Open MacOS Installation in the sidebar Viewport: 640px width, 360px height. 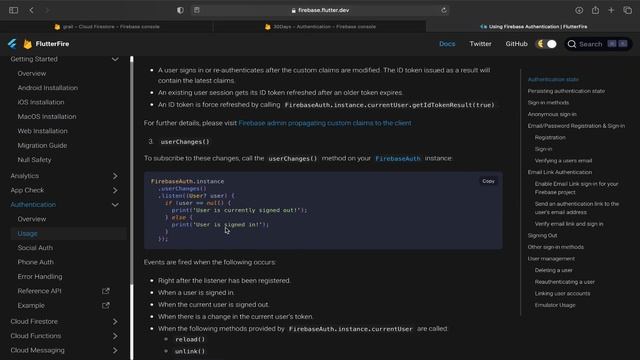[x=47, y=116]
